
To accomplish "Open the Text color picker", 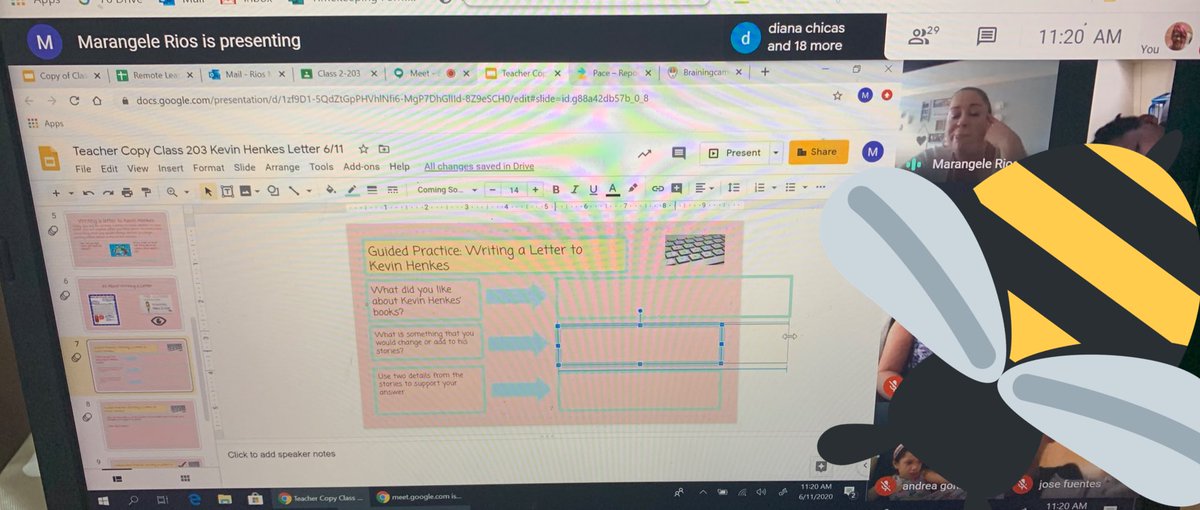I will point(613,189).
